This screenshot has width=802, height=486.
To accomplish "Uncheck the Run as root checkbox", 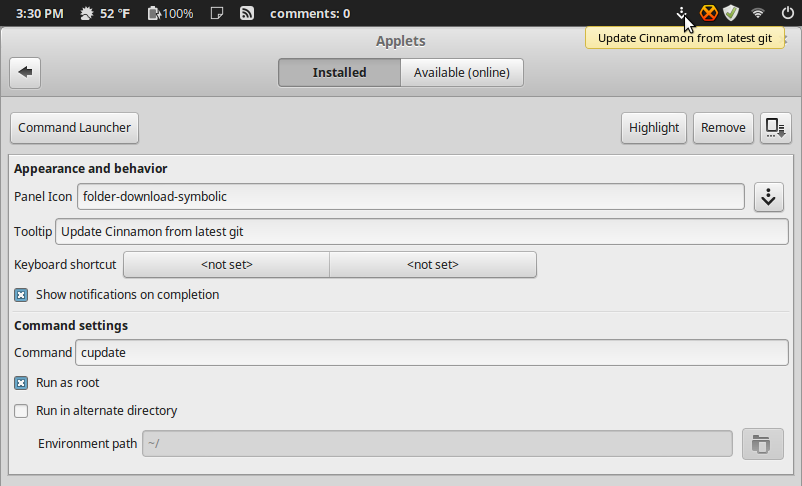I will 21,383.
